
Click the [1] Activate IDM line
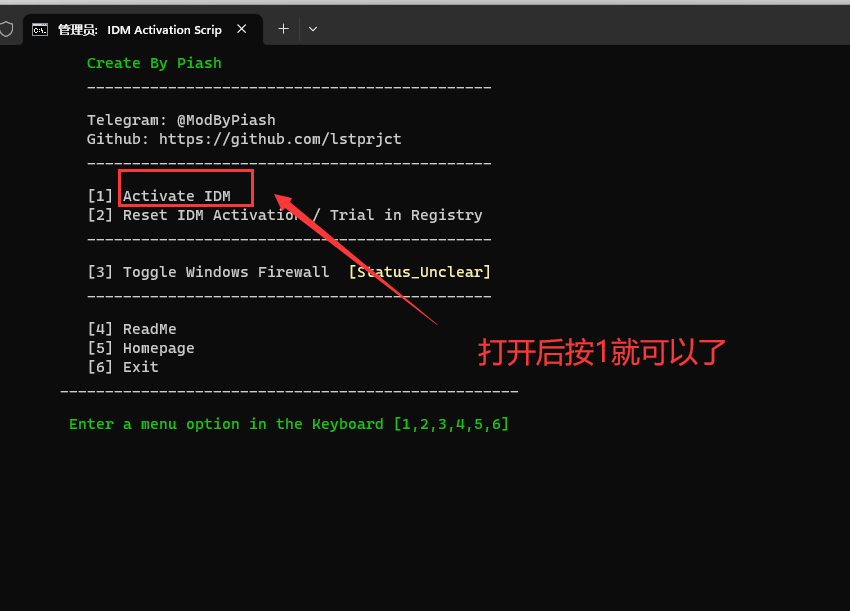159,196
